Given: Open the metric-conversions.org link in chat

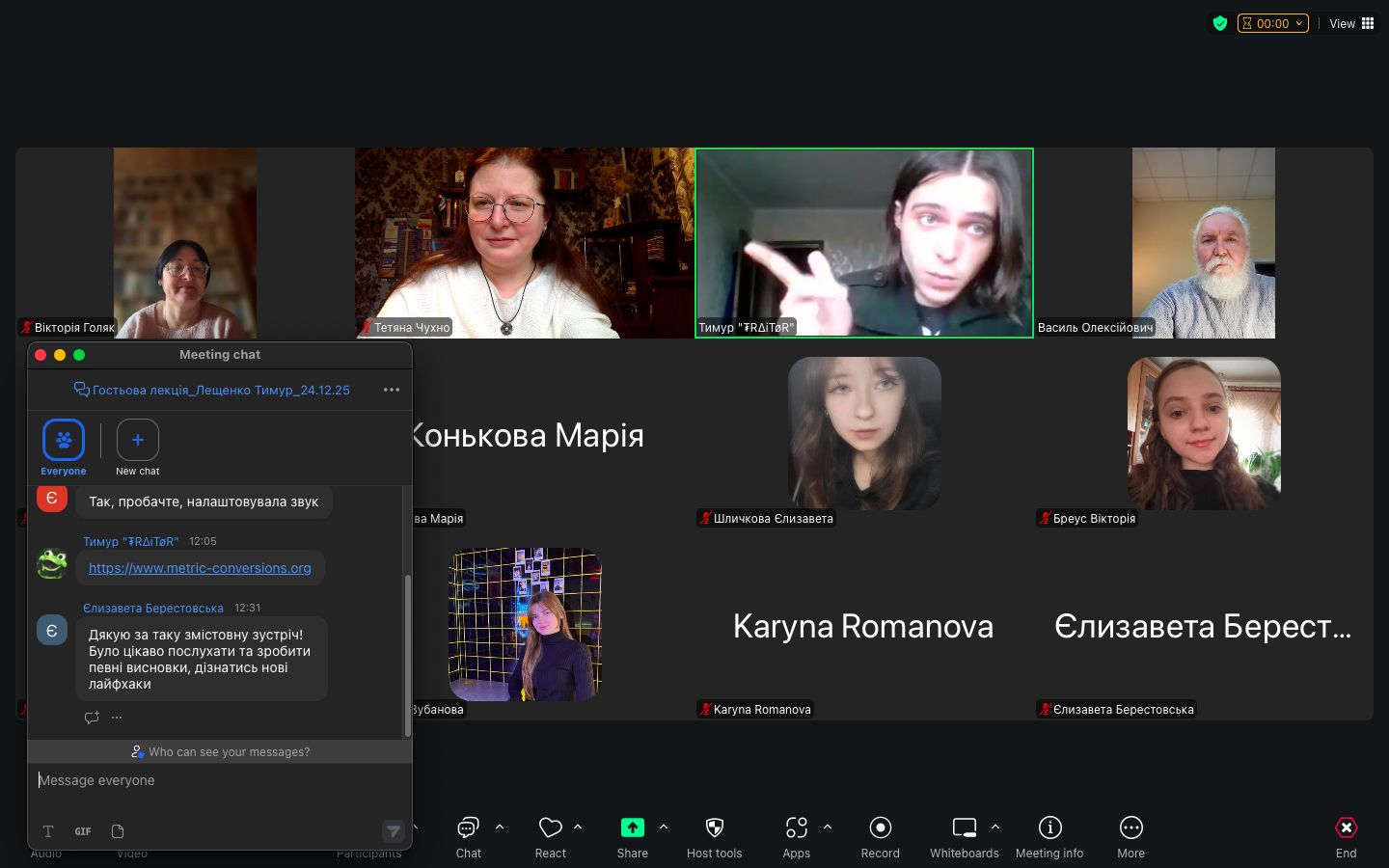Looking at the screenshot, I should [200, 568].
